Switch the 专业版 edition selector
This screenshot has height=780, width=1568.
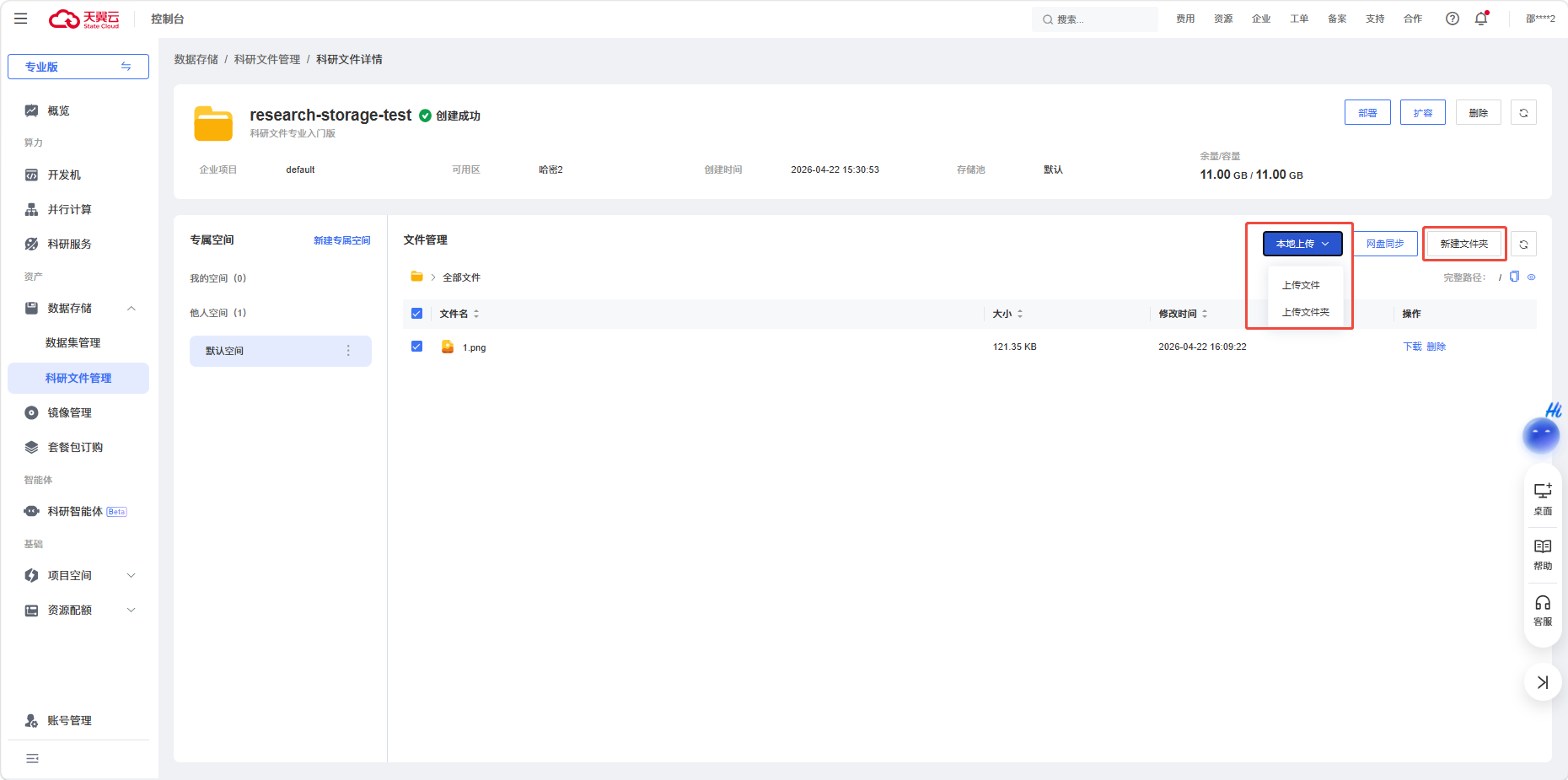click(x=78, y=67)
